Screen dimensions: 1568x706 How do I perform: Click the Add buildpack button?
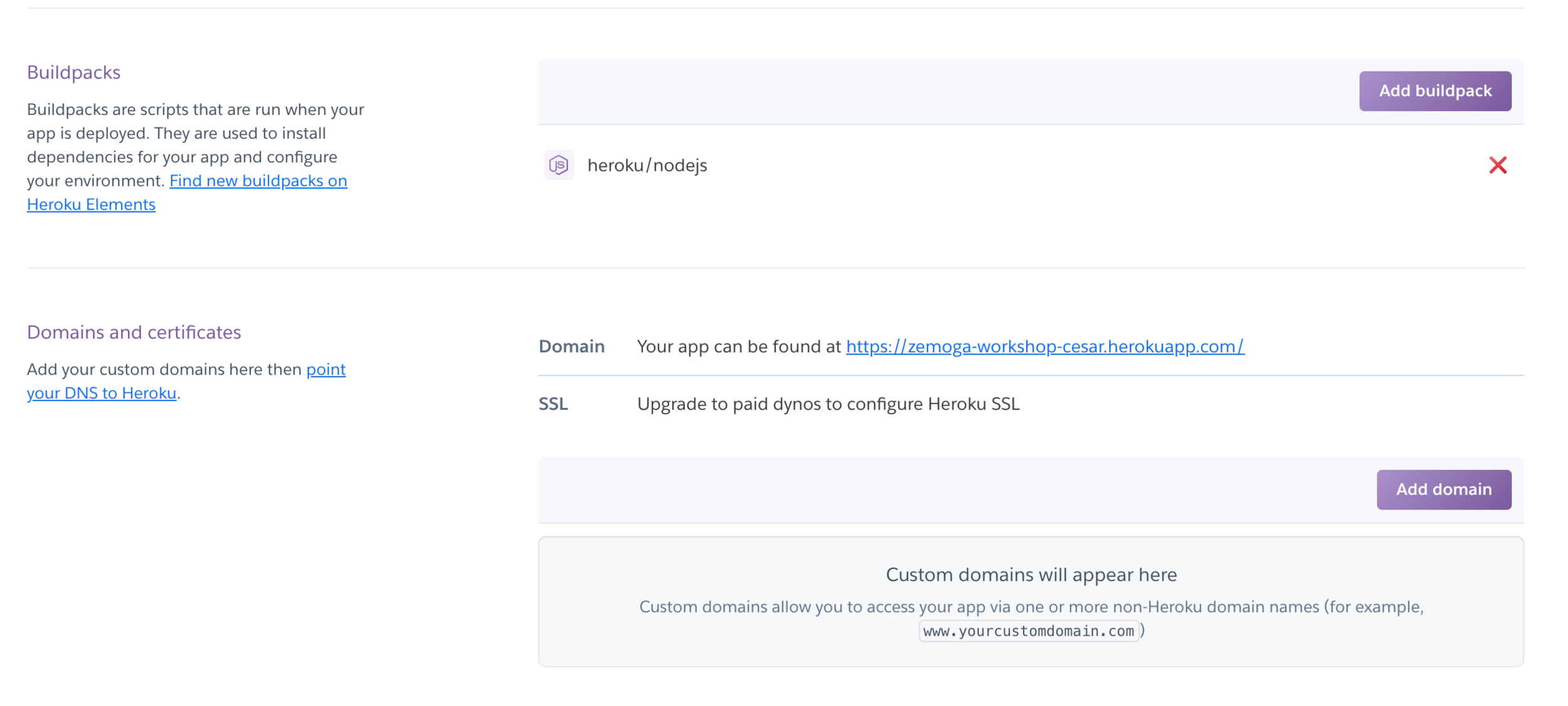(x=1434, y=91)
